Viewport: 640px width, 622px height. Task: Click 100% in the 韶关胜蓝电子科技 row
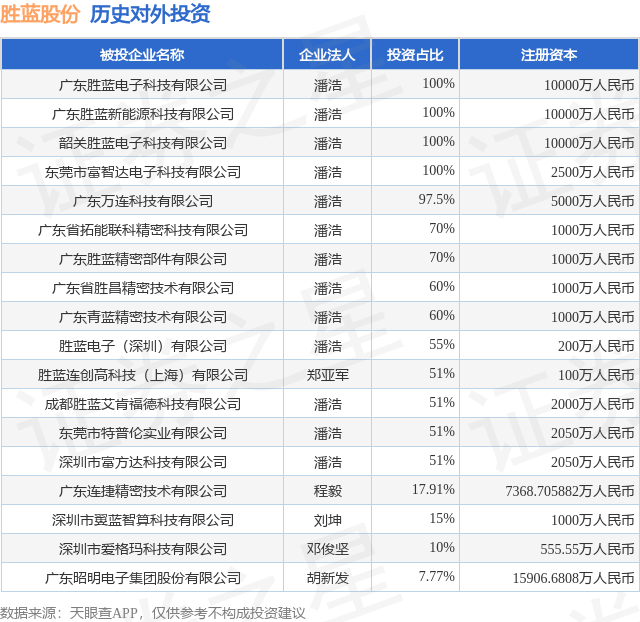click(438, 141)
